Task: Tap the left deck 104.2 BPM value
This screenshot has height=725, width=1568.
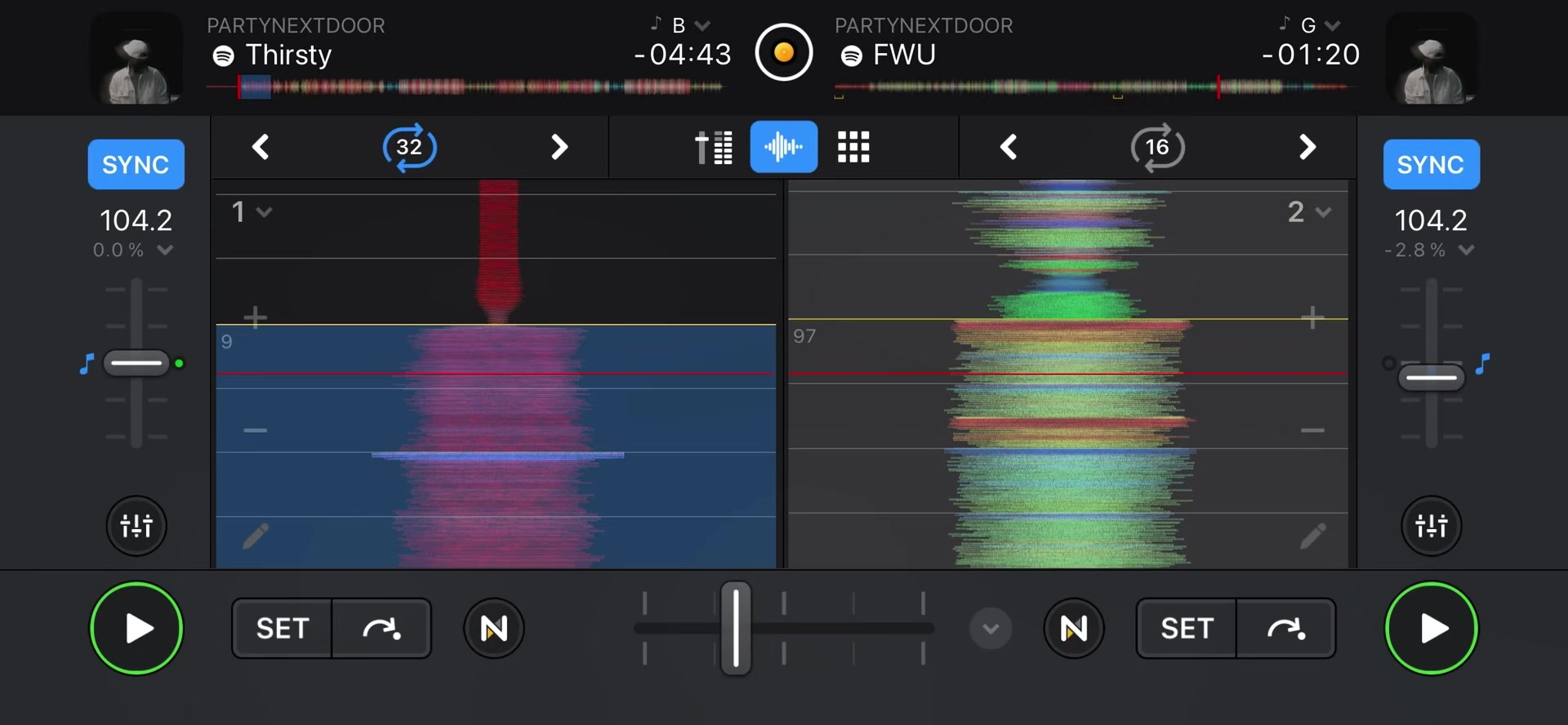Action: point(136,220)
